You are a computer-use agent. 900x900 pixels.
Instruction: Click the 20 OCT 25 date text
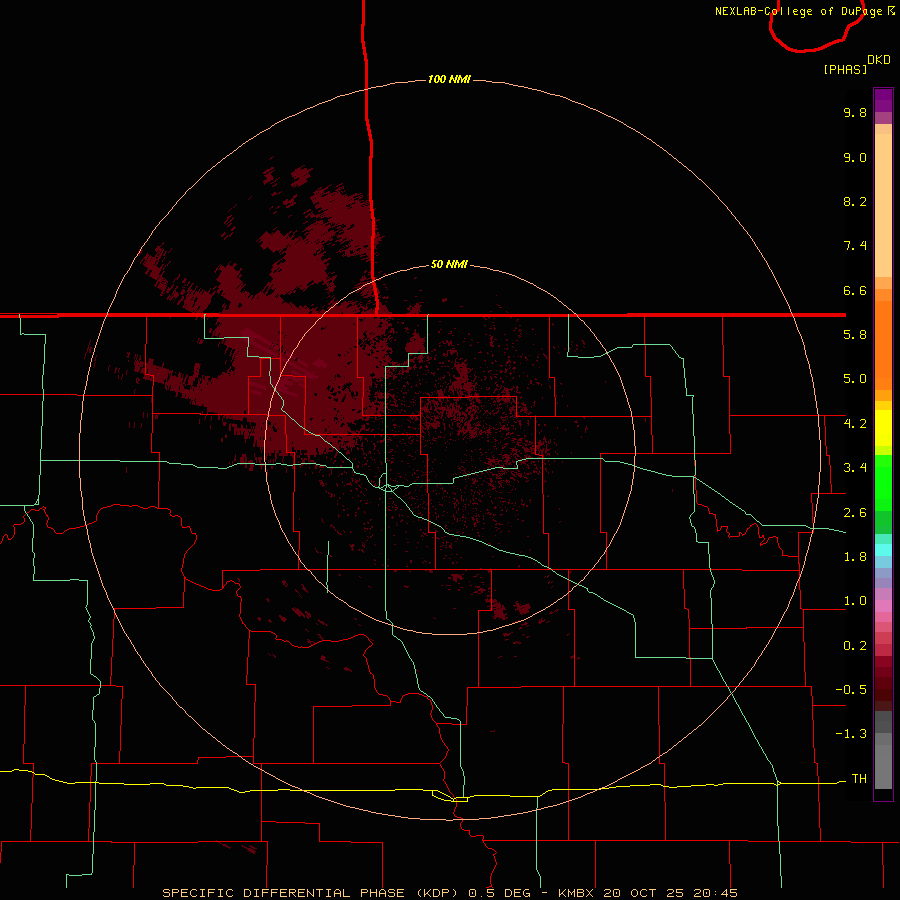point(645,893)
